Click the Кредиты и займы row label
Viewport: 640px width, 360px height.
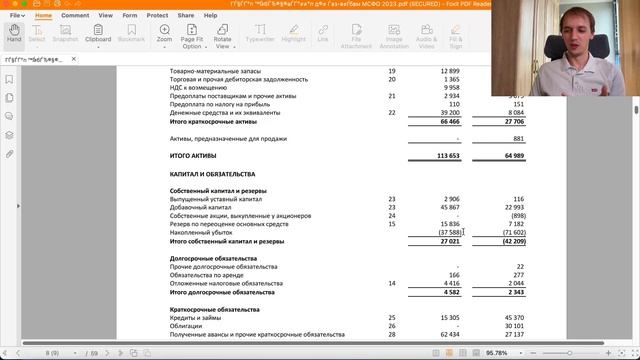[x=195, y=318]
